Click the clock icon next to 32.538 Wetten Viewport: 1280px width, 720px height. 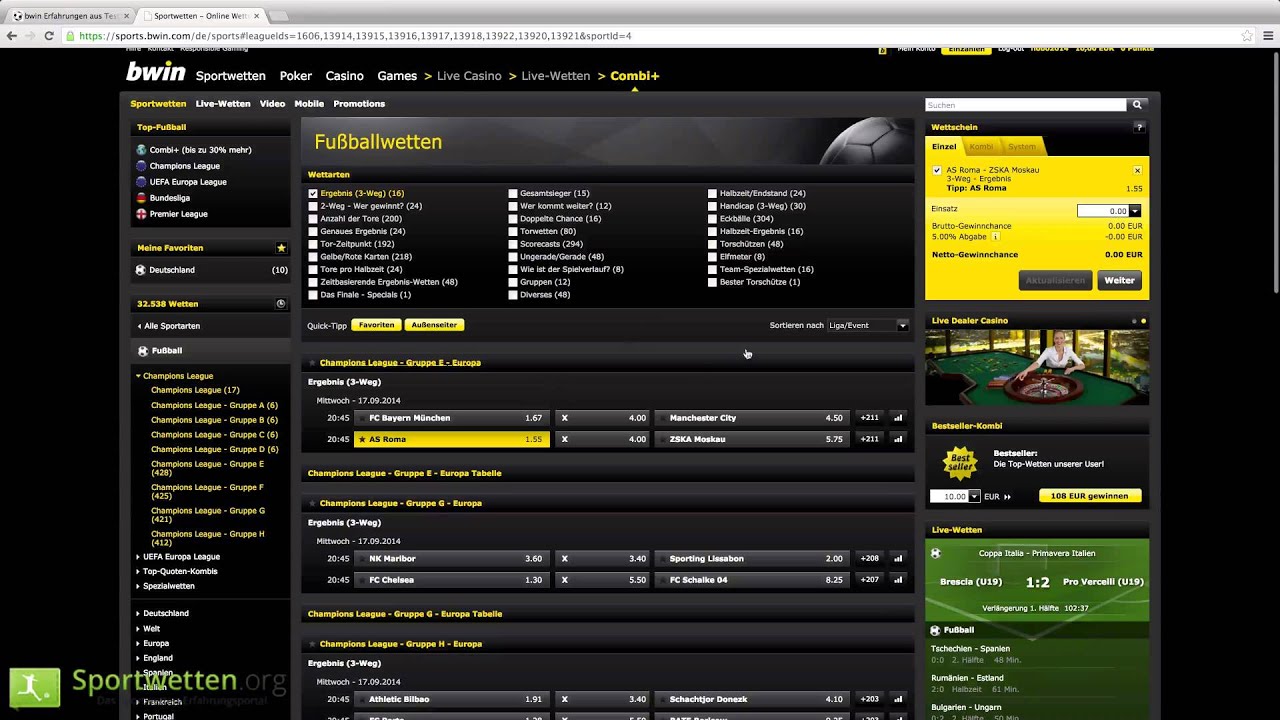pos(281,304)
